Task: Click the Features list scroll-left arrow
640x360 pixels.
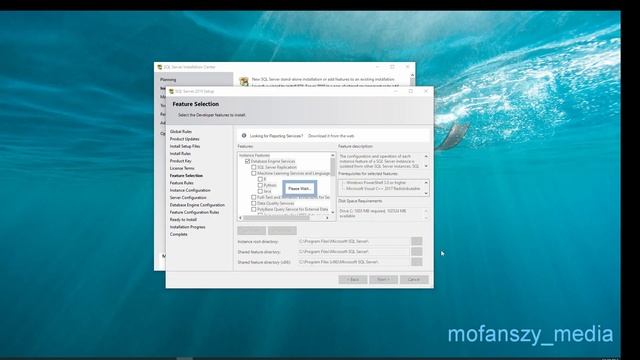Action: [x=240, y=218]
